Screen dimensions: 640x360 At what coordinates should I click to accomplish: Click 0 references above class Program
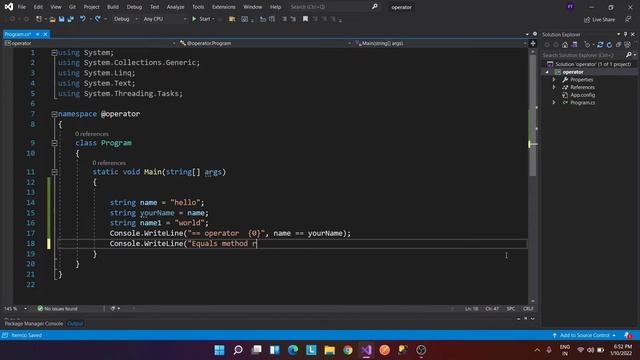point(92,134)
